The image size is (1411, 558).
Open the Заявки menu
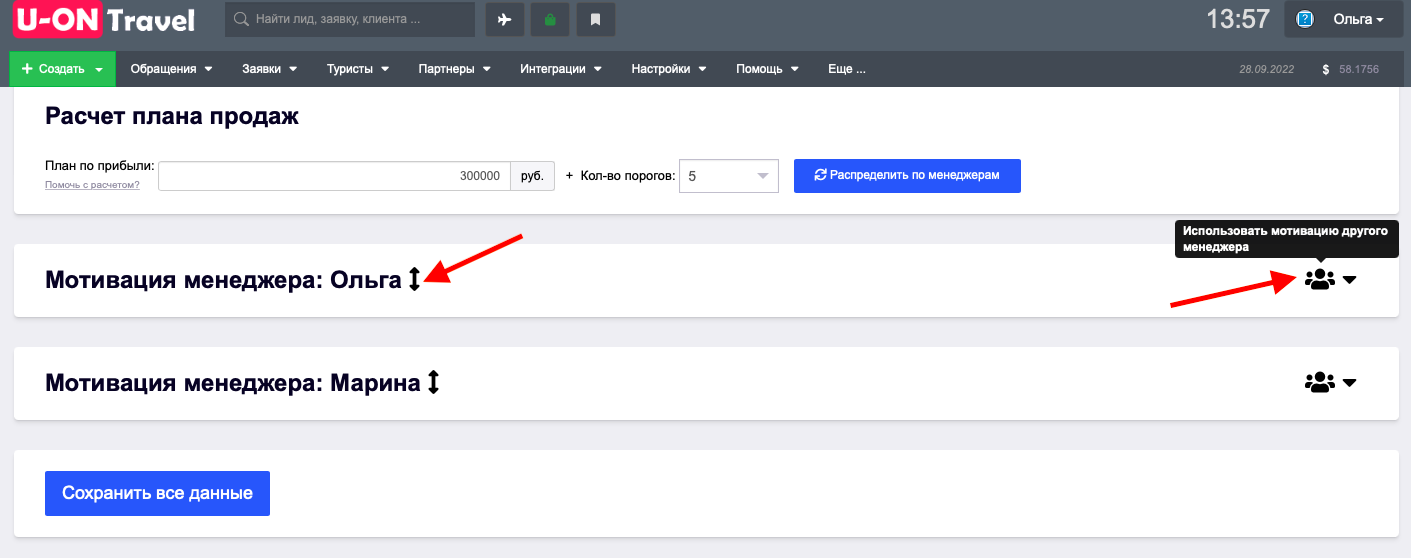270,69
